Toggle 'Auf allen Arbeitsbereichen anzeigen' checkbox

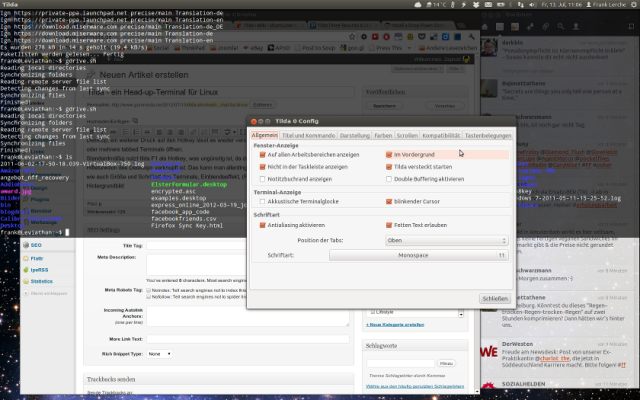point(262,155)
